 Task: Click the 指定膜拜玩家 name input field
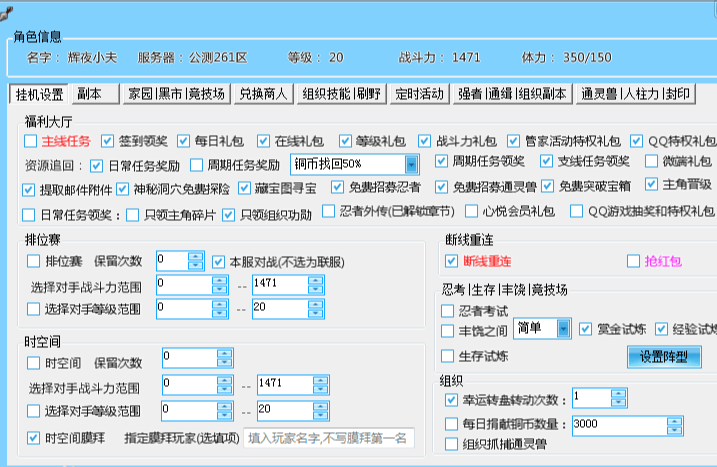329,438
